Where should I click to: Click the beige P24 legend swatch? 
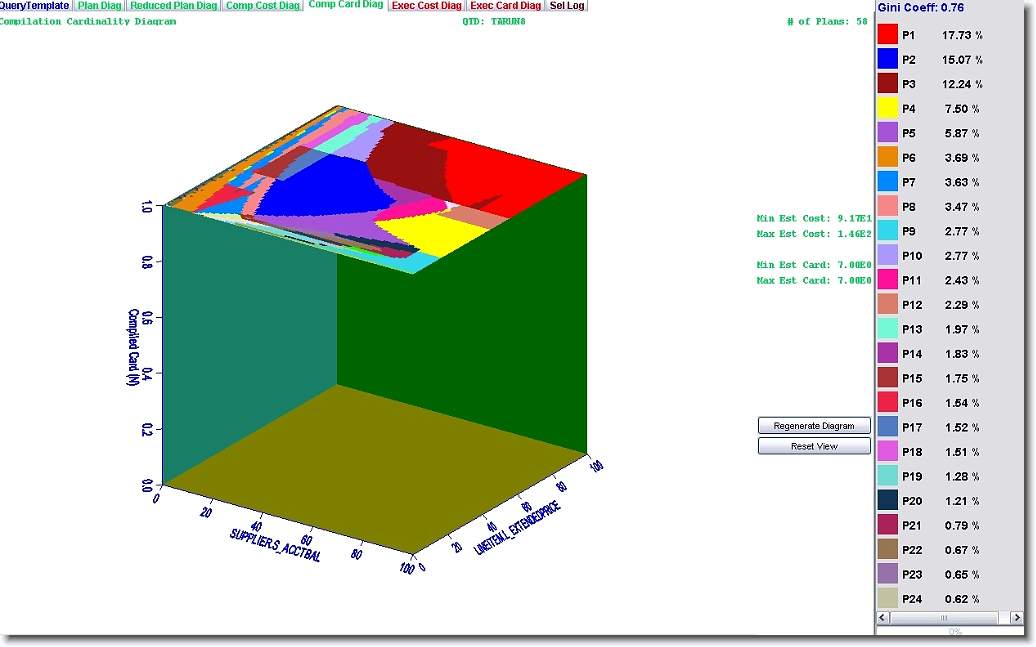click(x=887, y=599)
